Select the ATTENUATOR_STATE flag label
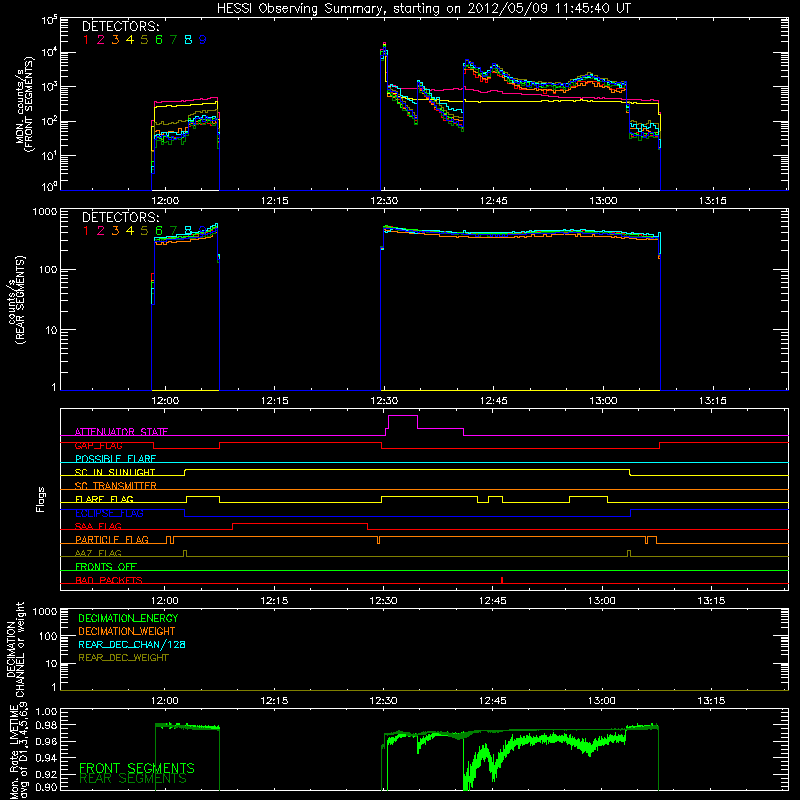 [x=121, y=432]
